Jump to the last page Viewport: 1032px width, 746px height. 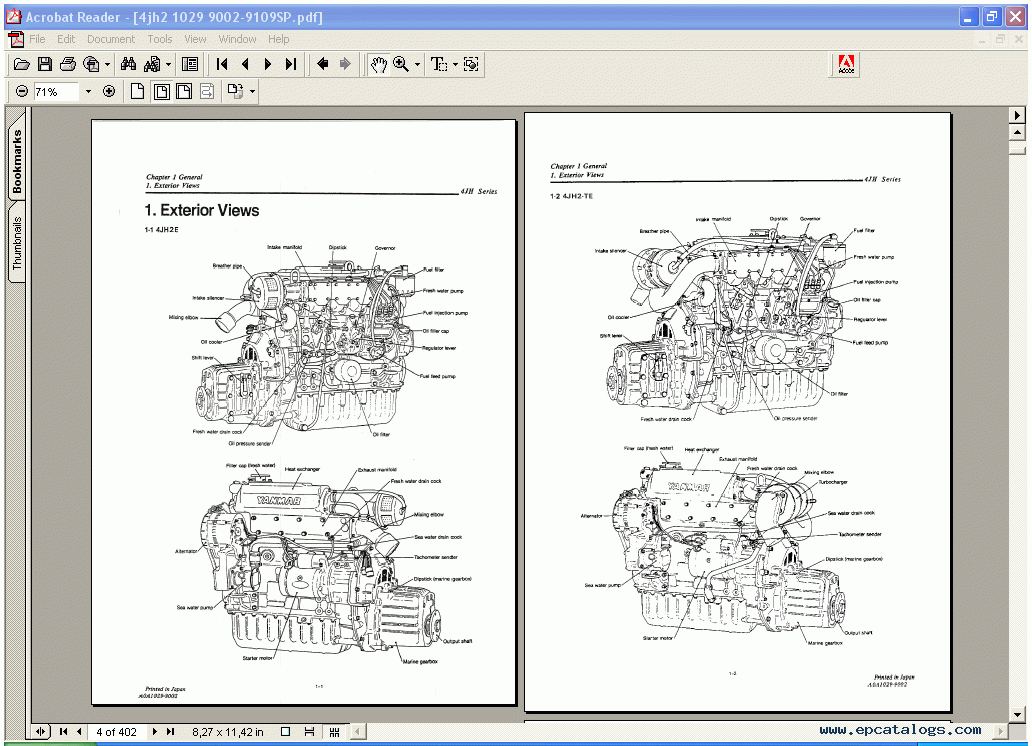pyautogui.click(x=291, y=63)
